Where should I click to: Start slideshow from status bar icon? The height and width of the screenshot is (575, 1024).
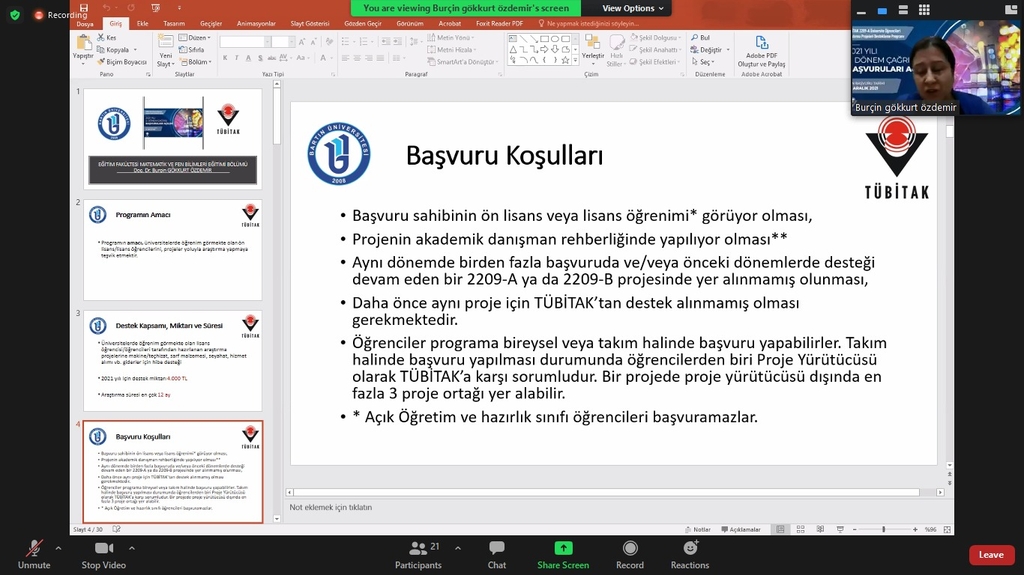coord(840,529)
